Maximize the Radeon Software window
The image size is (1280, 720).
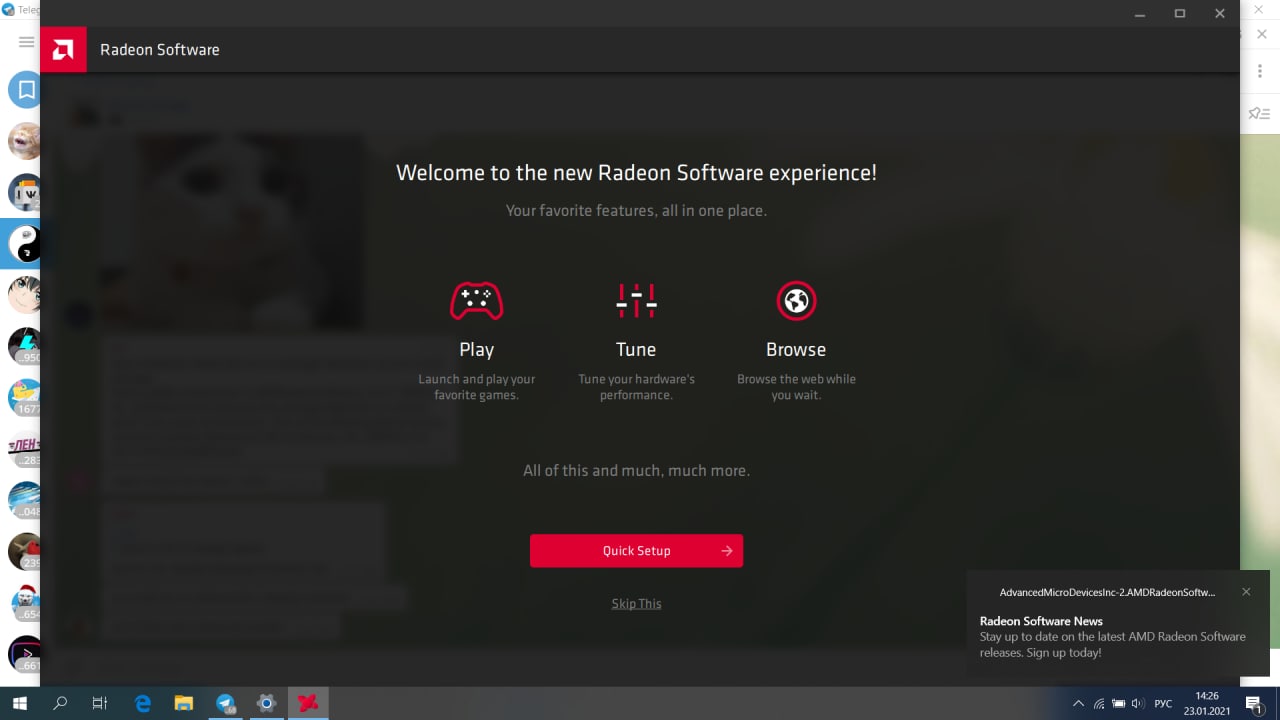click(x=1180, y=13)
